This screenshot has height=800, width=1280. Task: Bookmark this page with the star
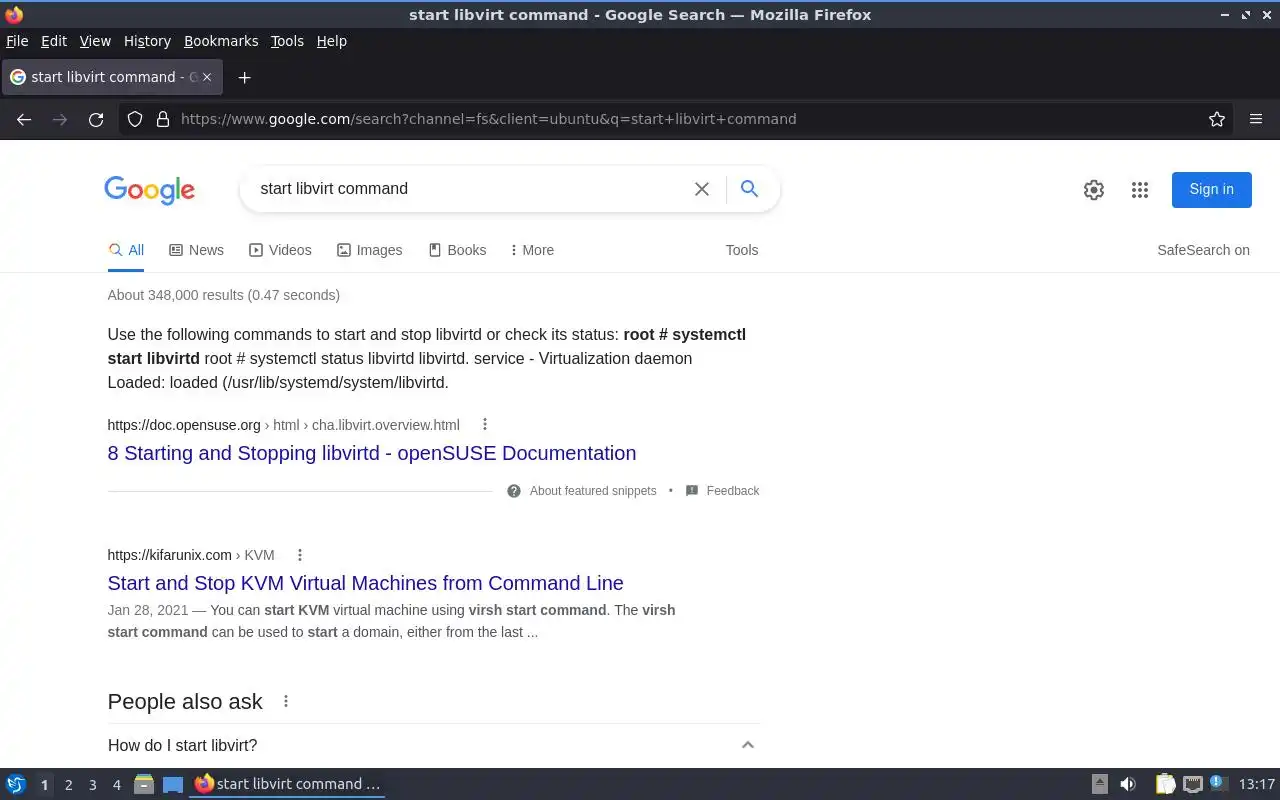click(x=1217, y=119)
